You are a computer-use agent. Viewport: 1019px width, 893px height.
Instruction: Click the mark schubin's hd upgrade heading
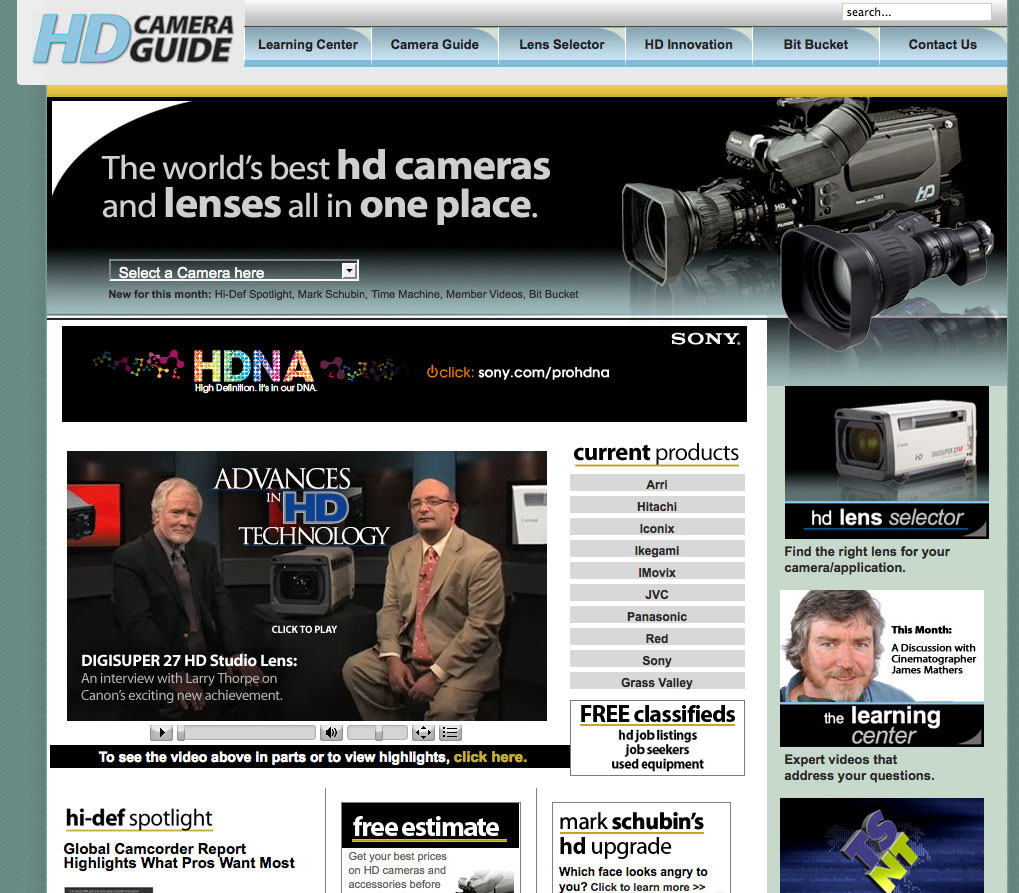click(632, 834)
